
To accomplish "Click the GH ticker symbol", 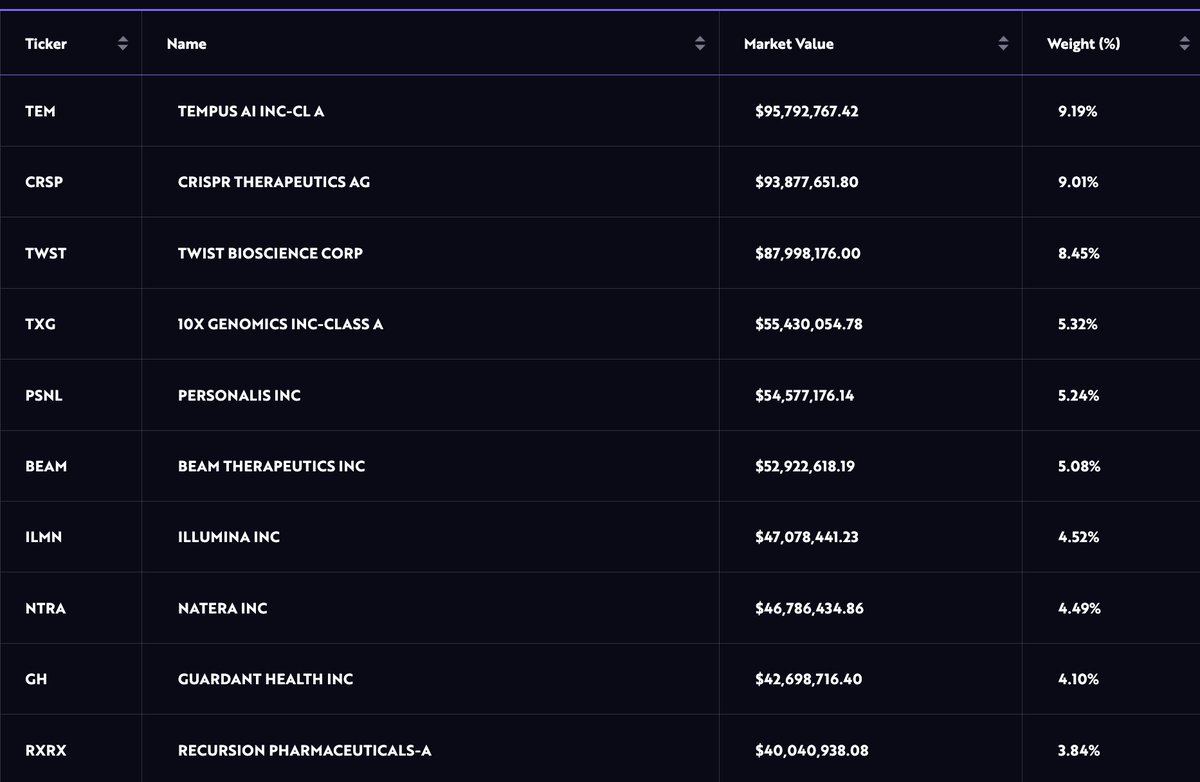I will pyautogui.click(x=36, y=679).
